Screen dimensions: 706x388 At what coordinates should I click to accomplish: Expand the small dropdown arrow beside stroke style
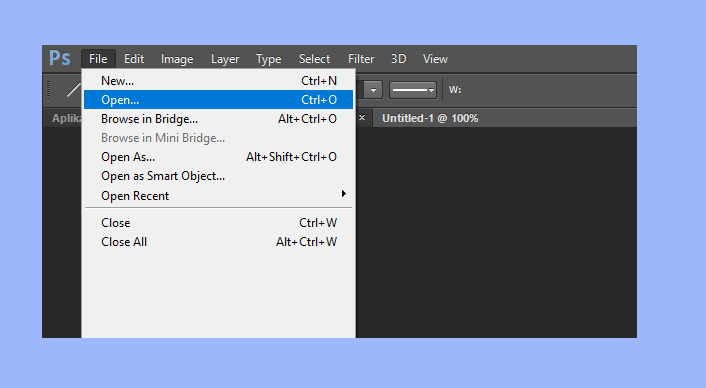point(373,90)
